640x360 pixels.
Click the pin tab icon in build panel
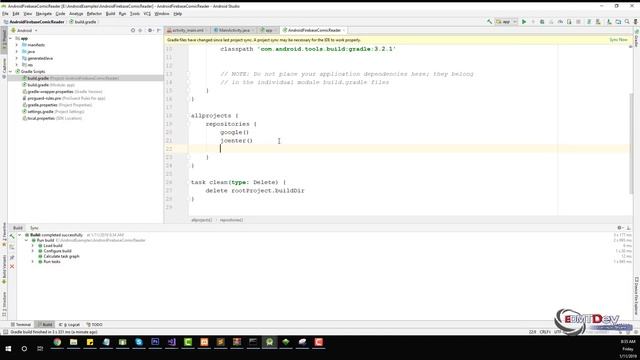point(12,257)
